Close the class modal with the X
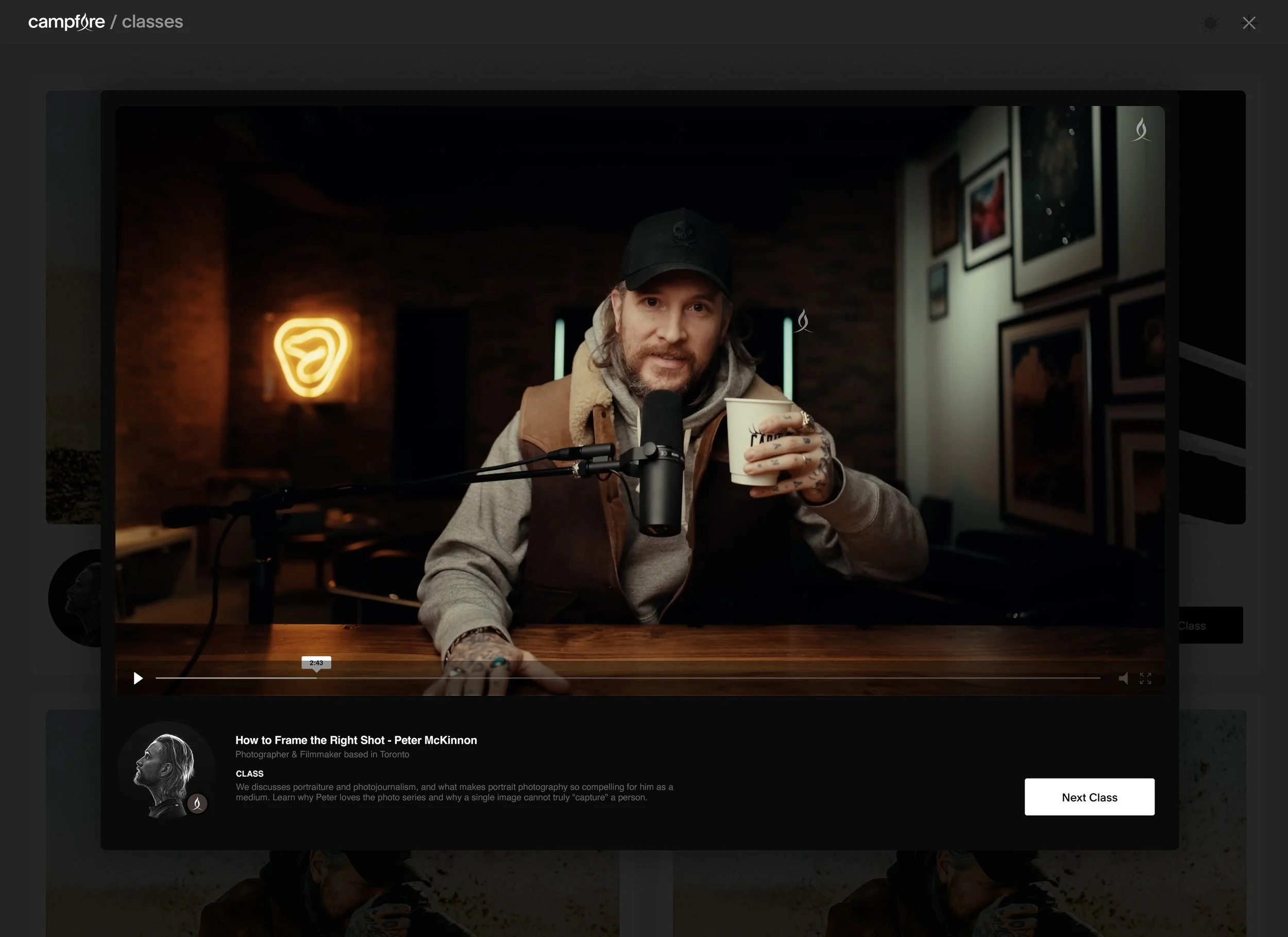Screen dimensions: 1288x937 (x=1249, y=23)
